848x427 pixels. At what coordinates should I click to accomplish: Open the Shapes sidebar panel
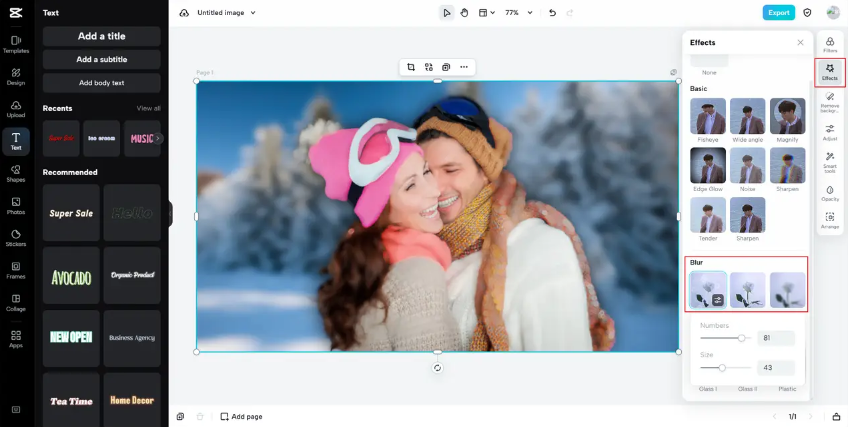coord(16,174)
